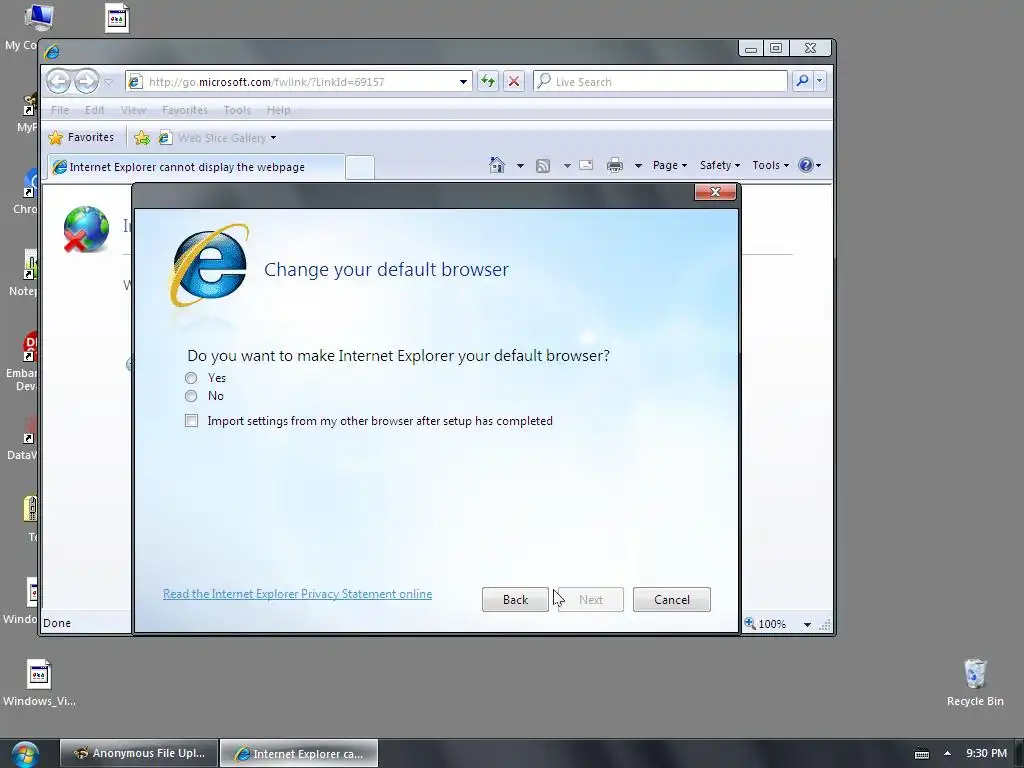Click the Live Search input box
Viewport: 1024px width, 768px height.
point(661,82)
